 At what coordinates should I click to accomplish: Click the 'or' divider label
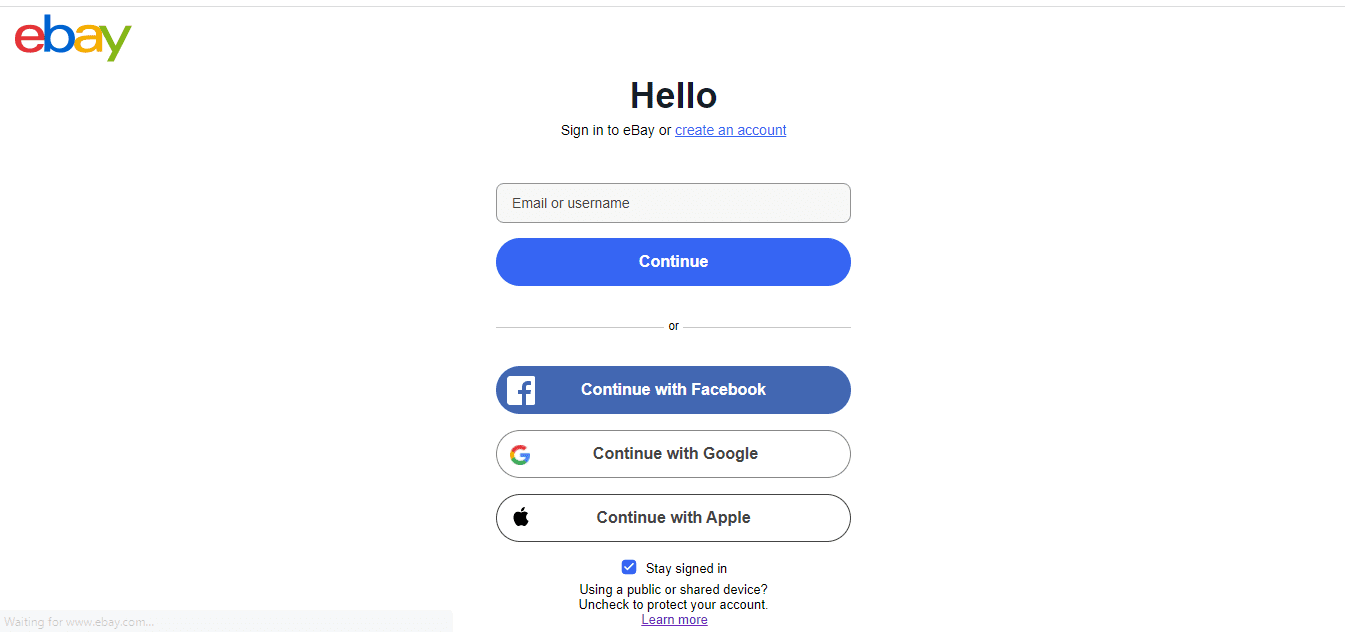click(x=673, y=326)
